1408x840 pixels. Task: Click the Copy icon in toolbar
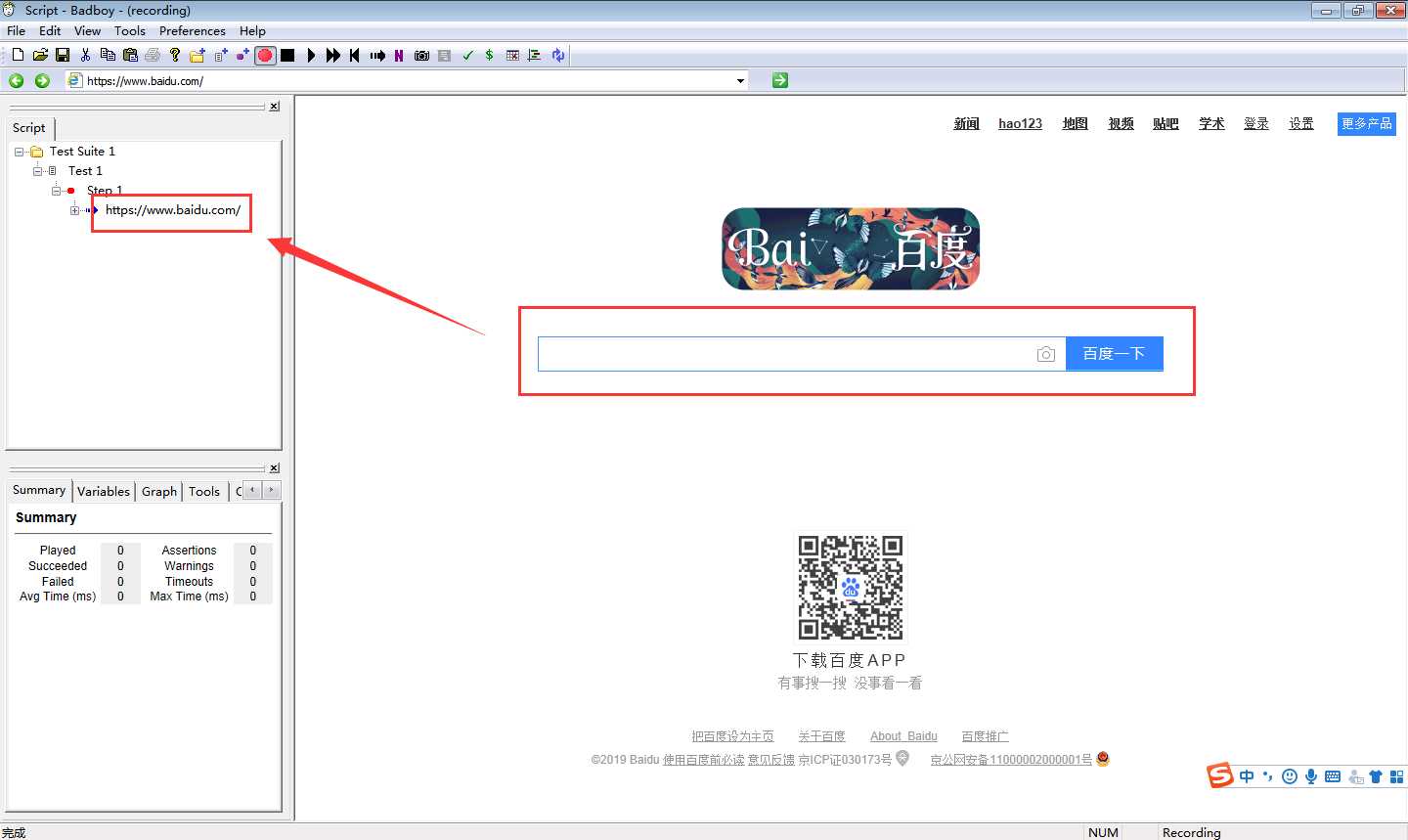tap(108, 55)
